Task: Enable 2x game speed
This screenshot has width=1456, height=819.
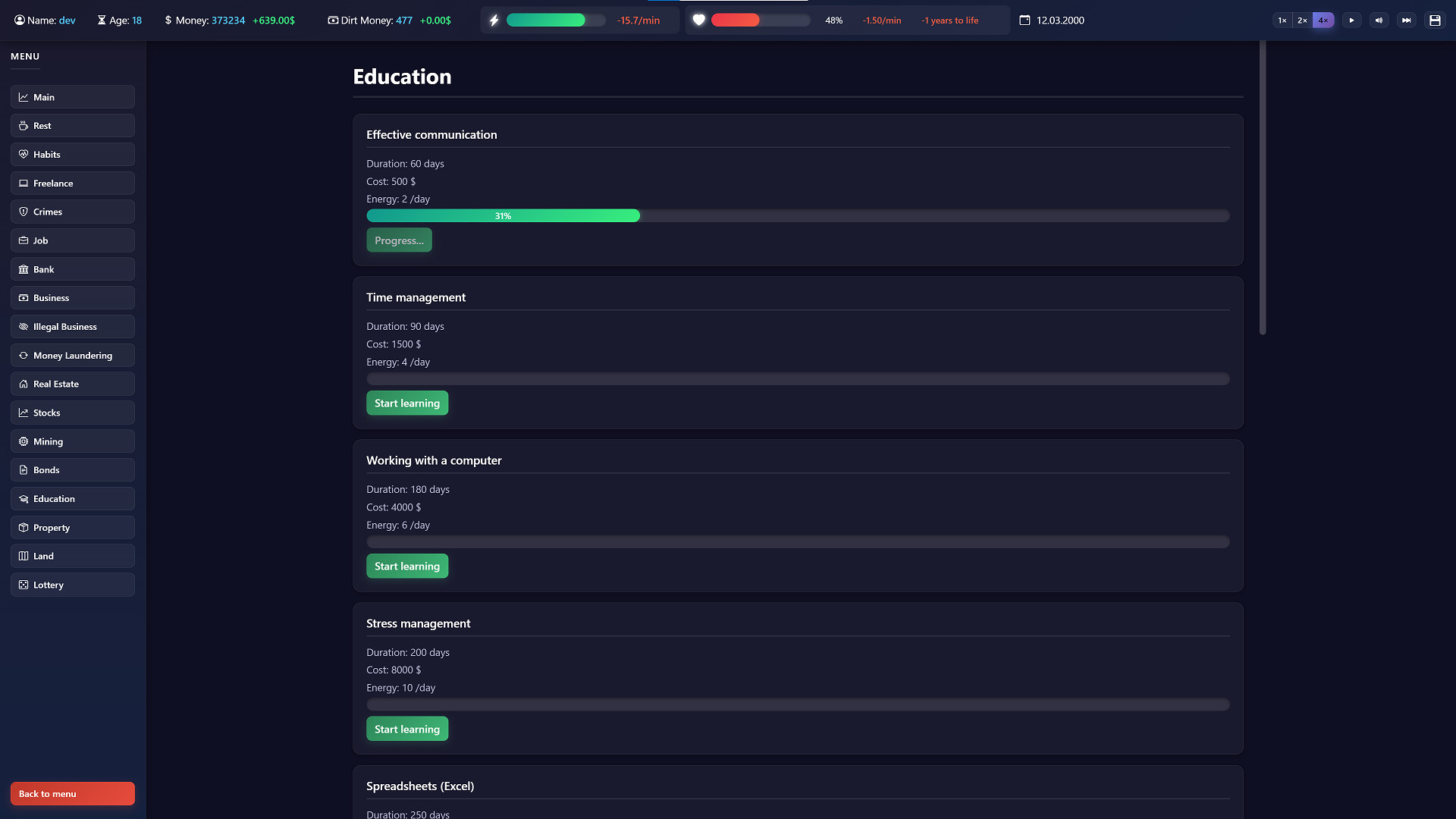Action: [x=1302, y=20]
